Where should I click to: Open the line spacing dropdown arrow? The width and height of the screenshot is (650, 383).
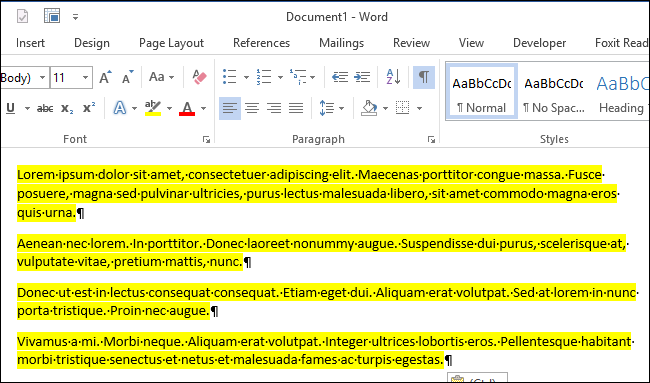[x=342, y=109]
